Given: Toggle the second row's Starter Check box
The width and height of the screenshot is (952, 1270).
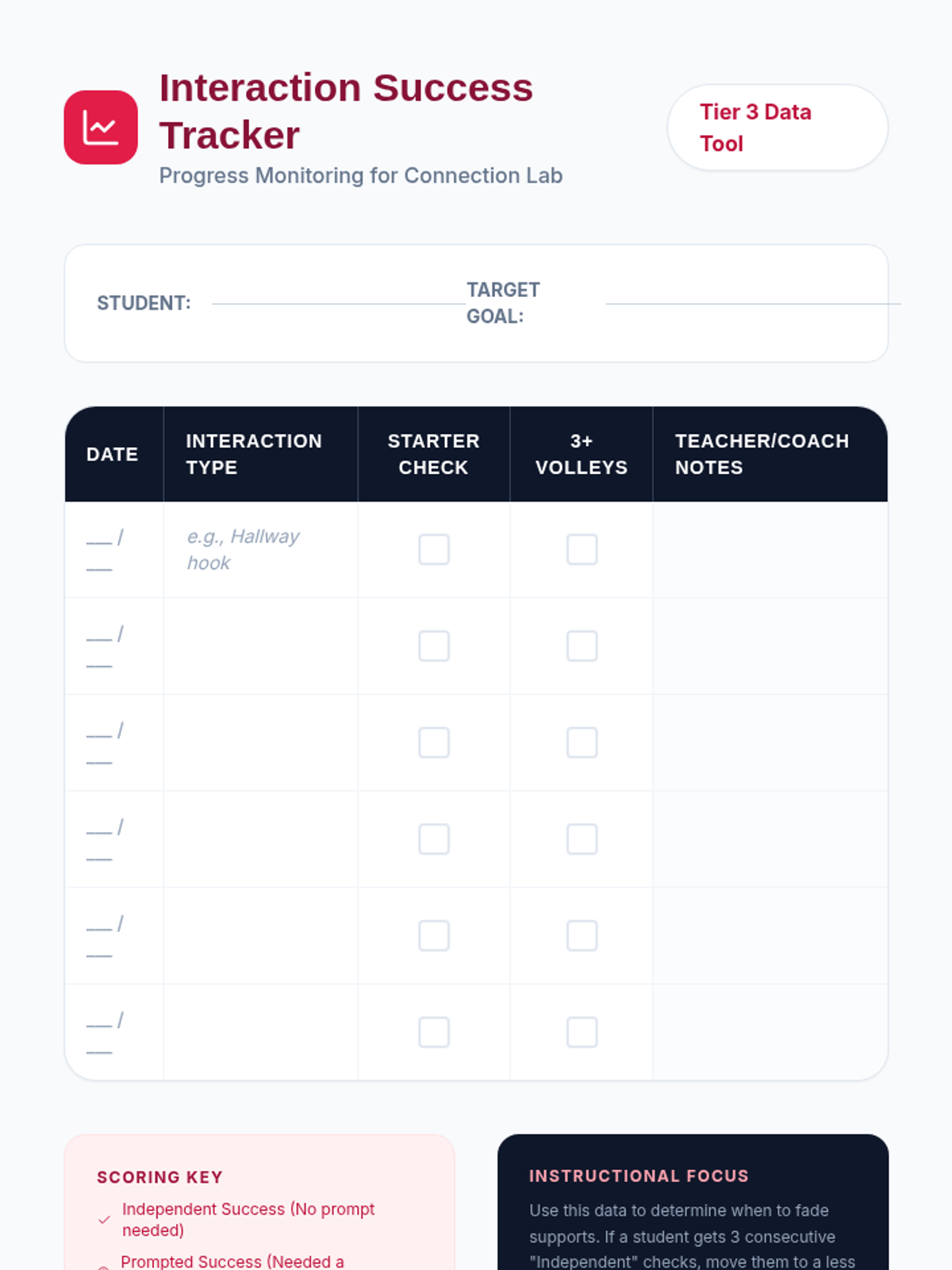Looking at the screenshot, I should [x=434, y=646].
